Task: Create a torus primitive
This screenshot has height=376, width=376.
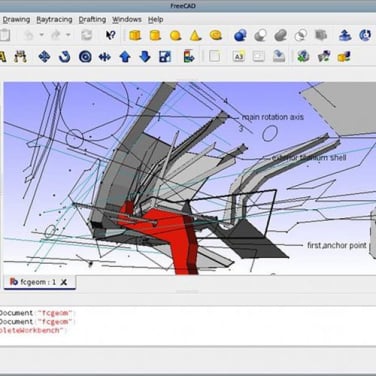Action: point(216,35)
